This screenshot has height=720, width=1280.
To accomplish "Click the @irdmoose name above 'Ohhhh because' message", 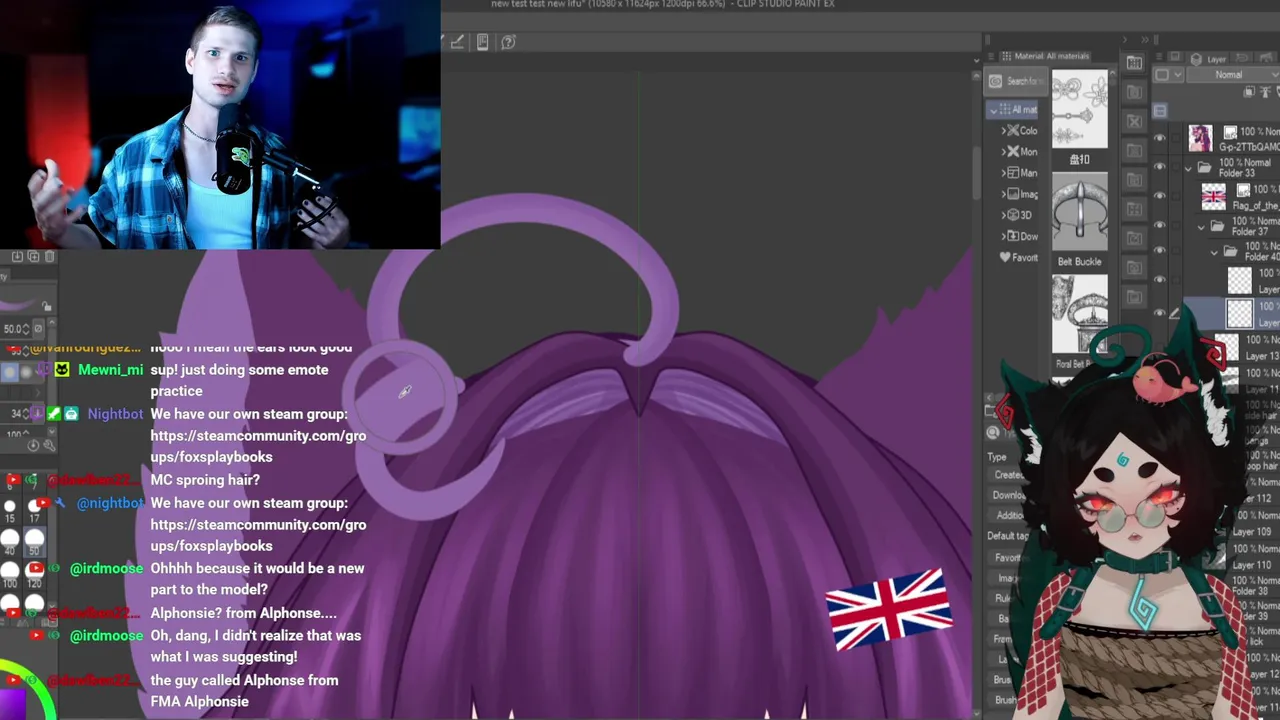I will (106, 569).
